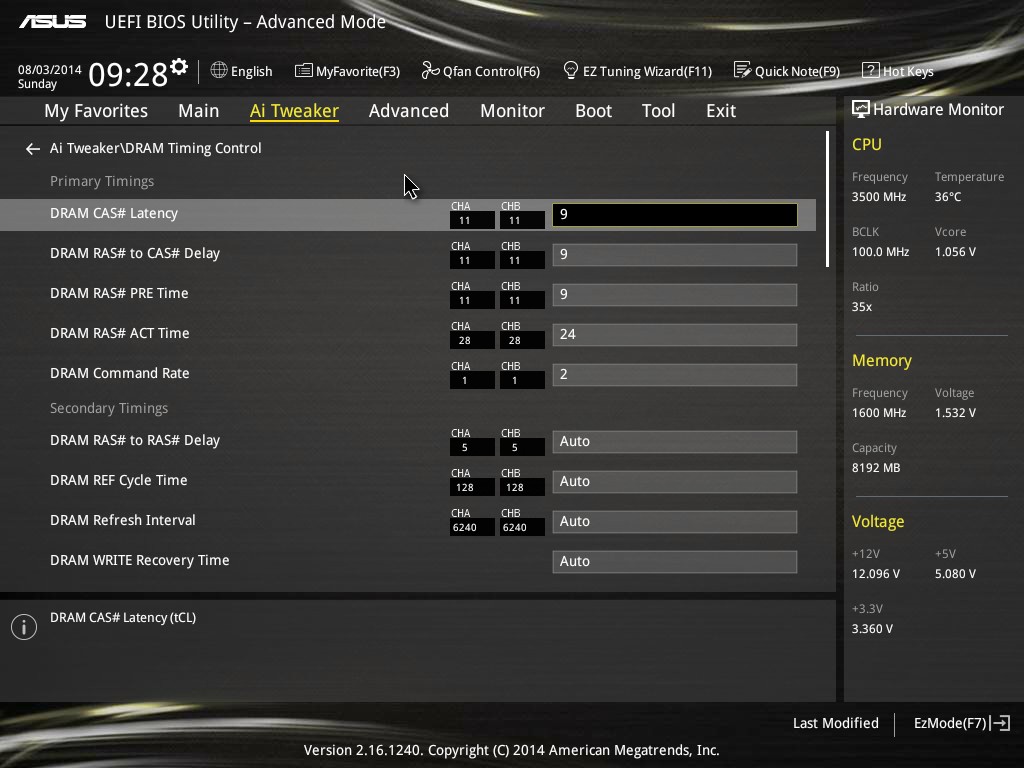Click the info icon beside the help description
The image size is (1024, 768).
coord(24,627)
